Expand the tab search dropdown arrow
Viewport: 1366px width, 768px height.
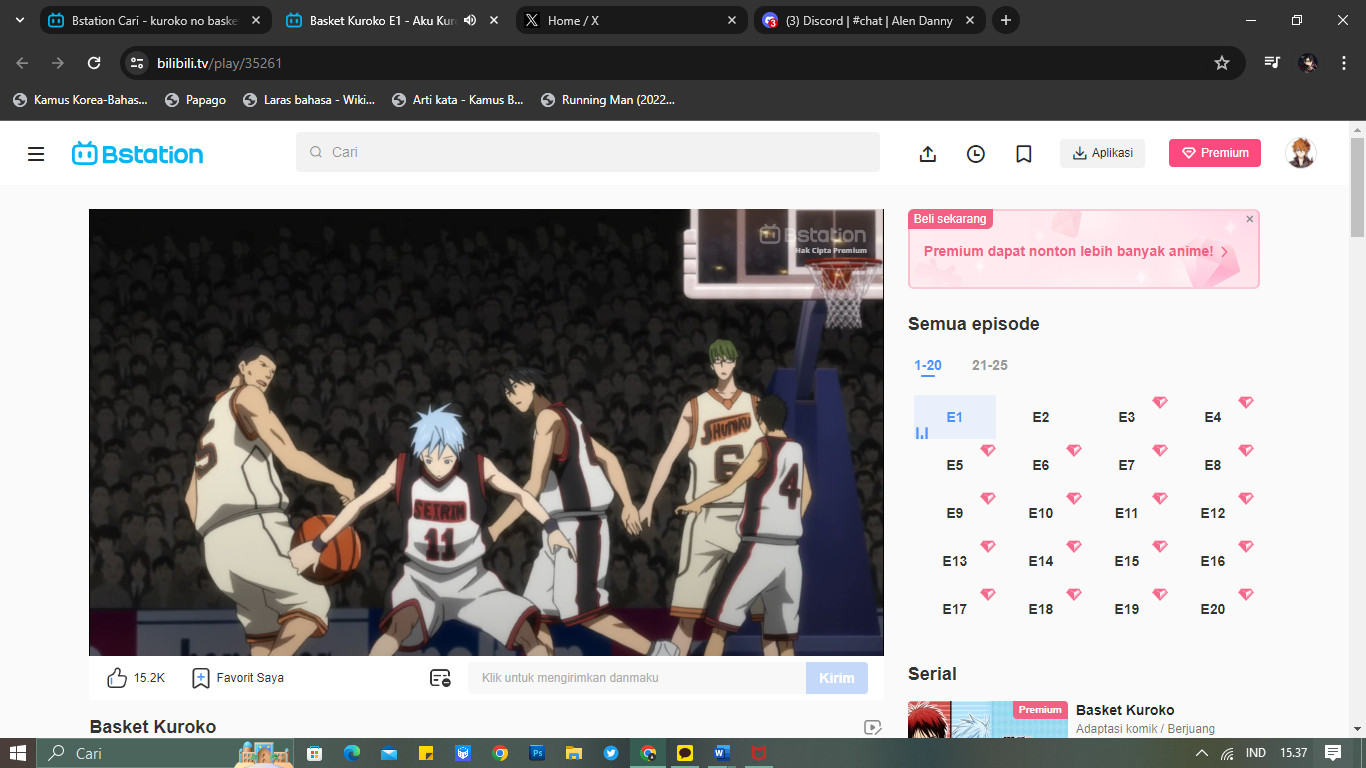point(19,20)
